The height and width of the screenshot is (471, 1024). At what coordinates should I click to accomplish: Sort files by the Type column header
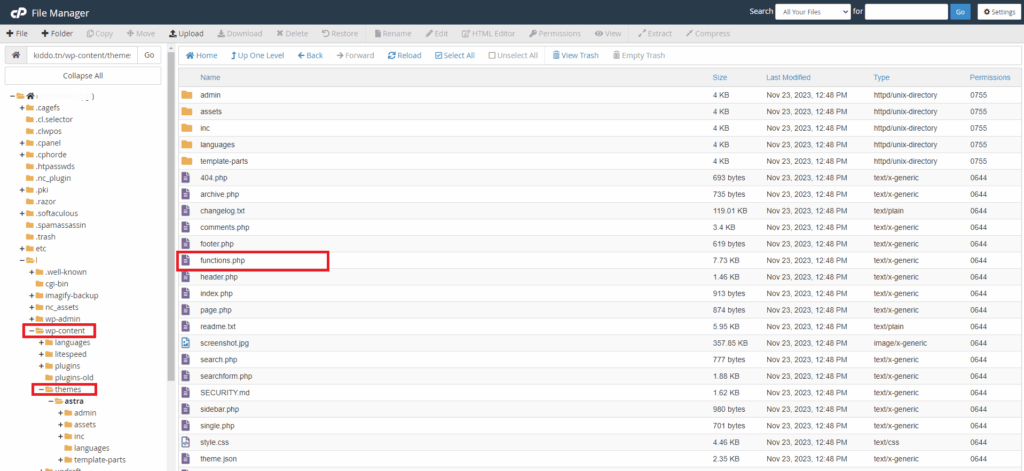click(x=882, y=77)
